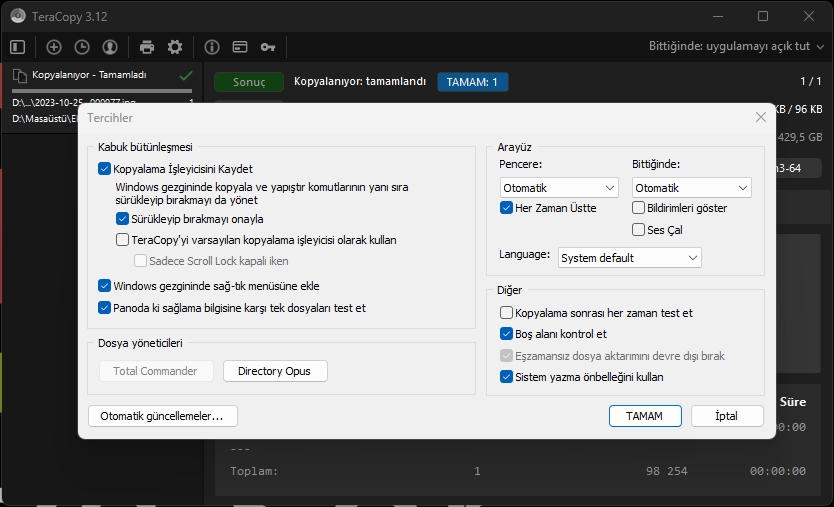Image resolution: width=834 pixels, height=507 pixels.
Task: Toggle Kopyalama İşleyicisini Kaydet checkbox
Action: pyautogui.click(x=104, y=169)
